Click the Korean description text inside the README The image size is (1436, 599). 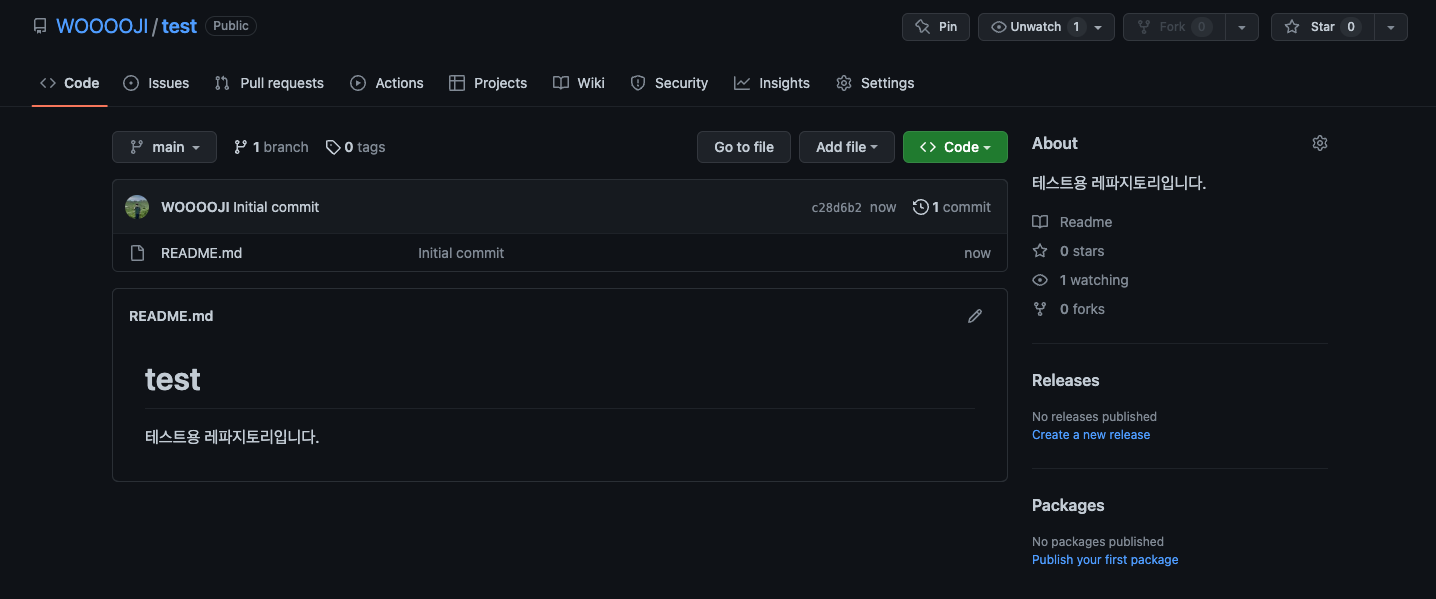tap(232, 437)
